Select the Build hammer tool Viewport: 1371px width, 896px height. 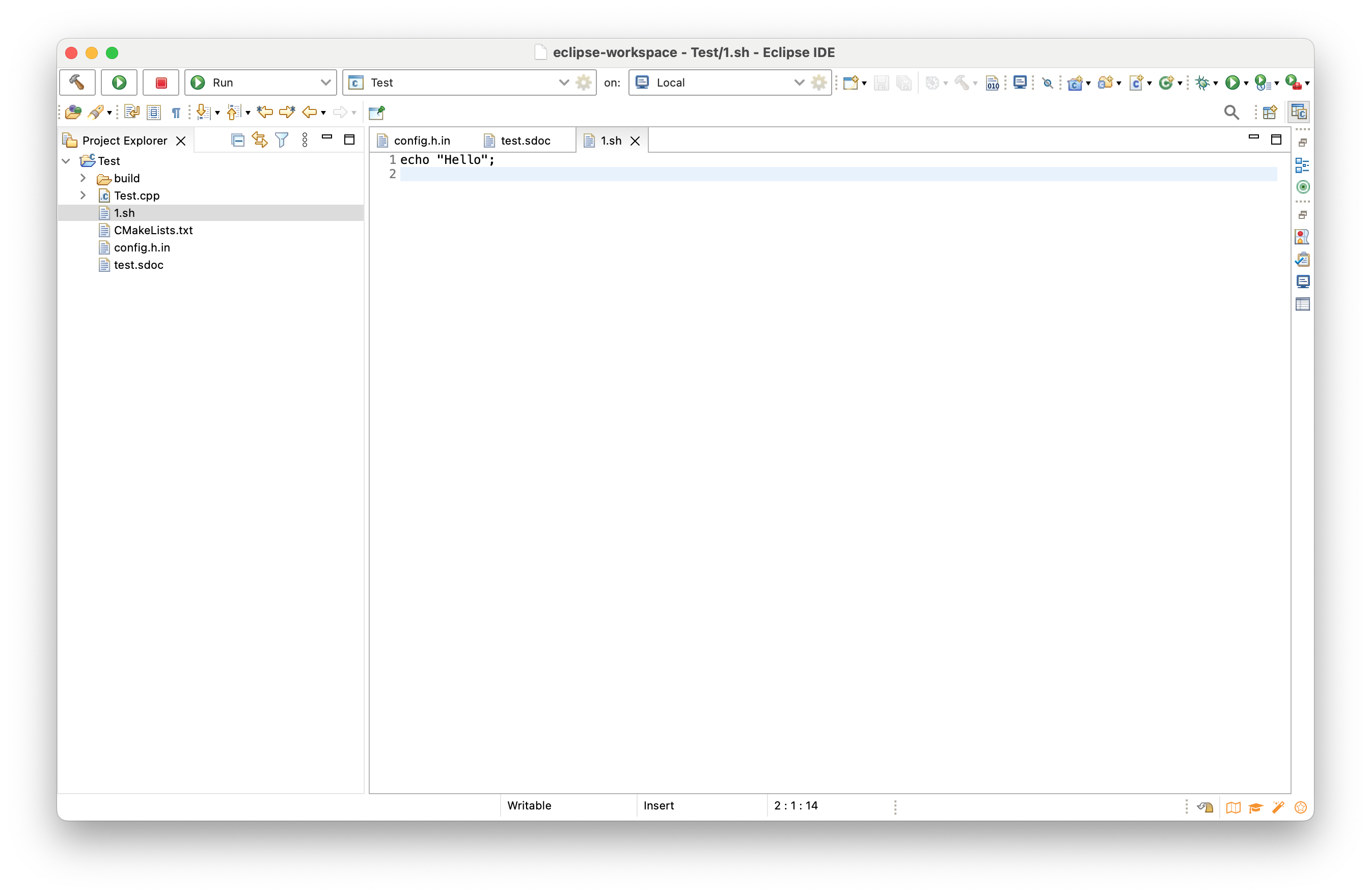coord(77,82)
